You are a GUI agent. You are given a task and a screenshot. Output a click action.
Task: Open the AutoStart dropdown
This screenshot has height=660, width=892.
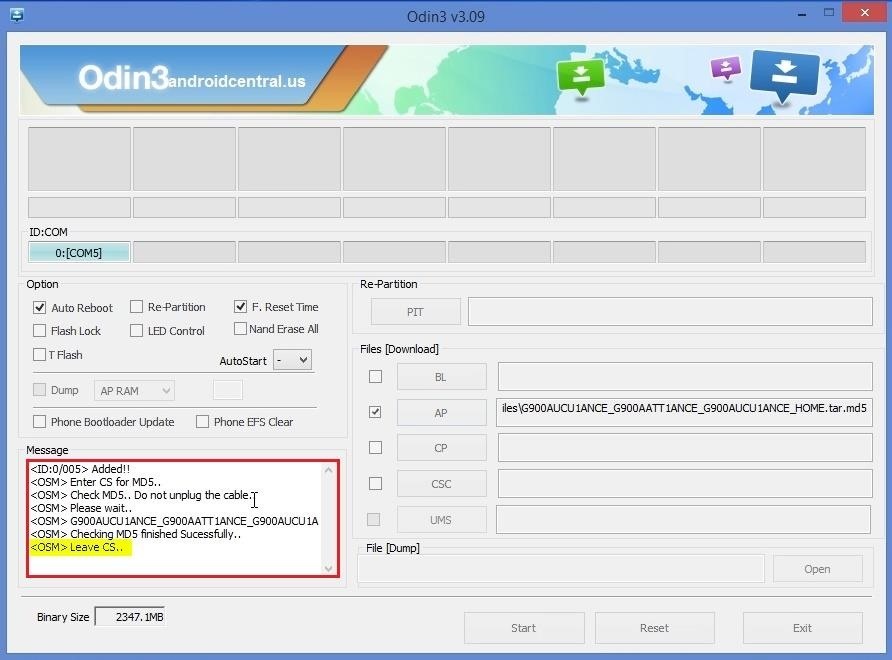click(x=292, y=360)
